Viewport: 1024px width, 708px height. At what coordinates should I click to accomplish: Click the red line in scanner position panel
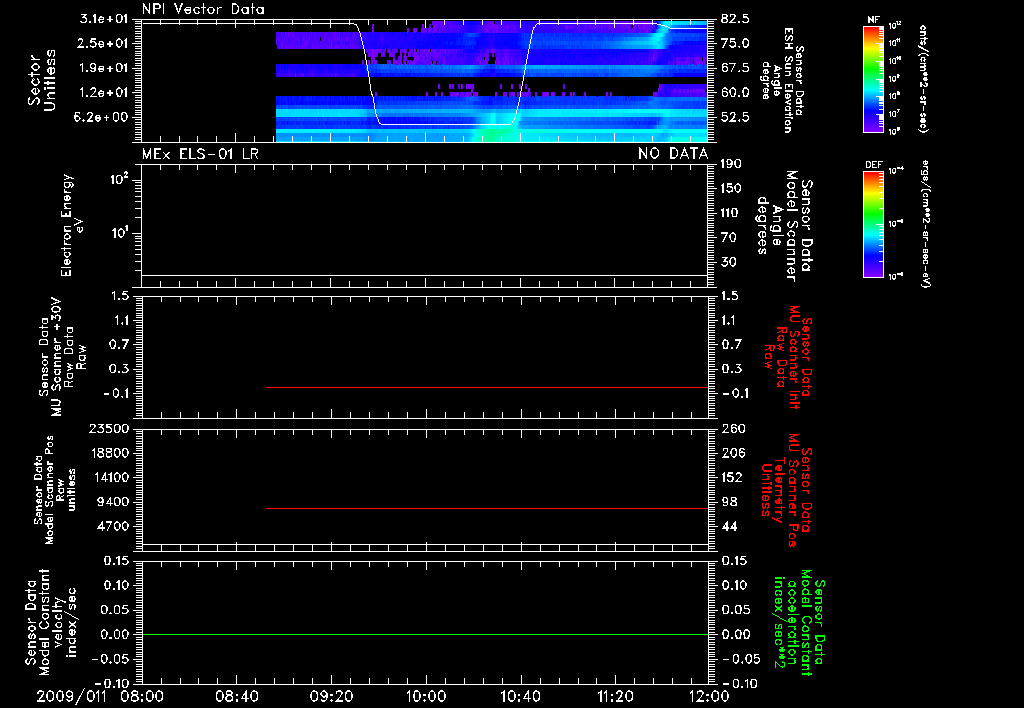pos(487,508)
